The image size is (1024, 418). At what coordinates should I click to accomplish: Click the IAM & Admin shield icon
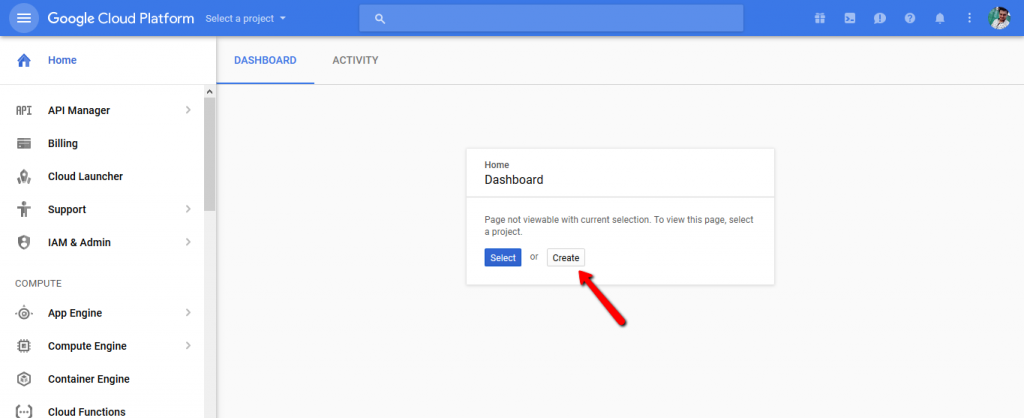(x=24, y=242)
